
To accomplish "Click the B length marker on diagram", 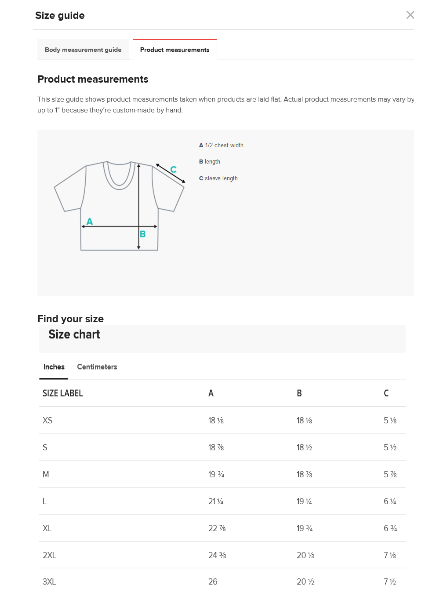I will 143,234.
